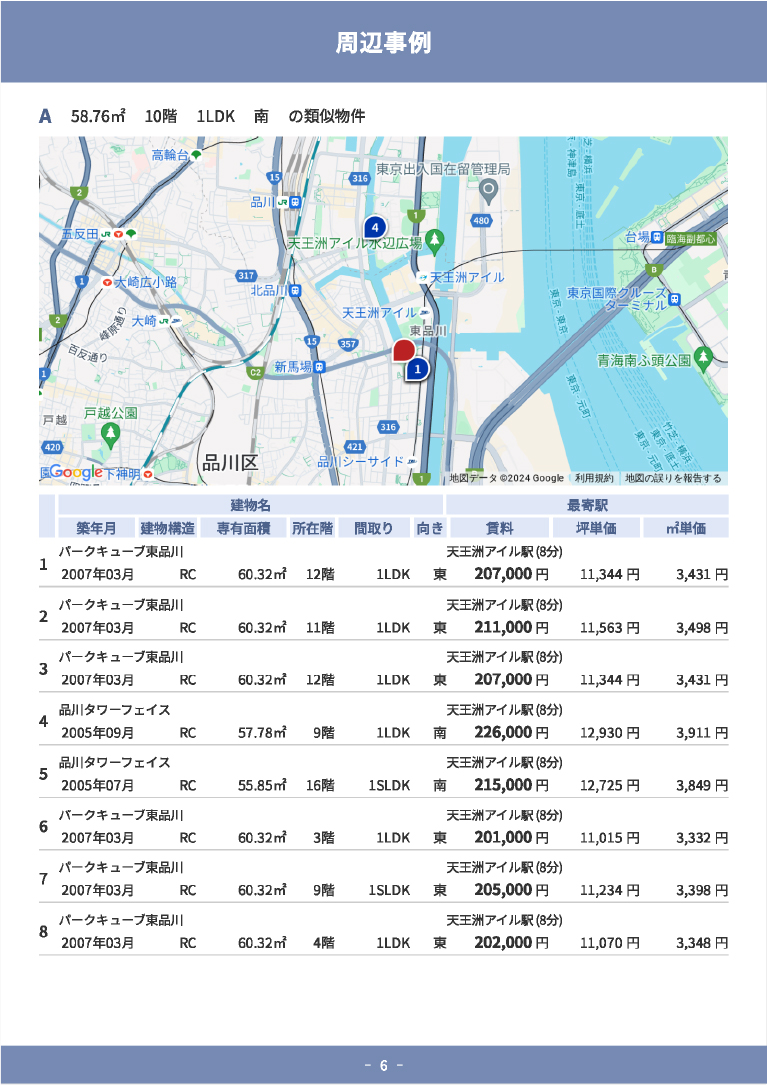Click the 55.85㎡ area value

pos(262,785)
